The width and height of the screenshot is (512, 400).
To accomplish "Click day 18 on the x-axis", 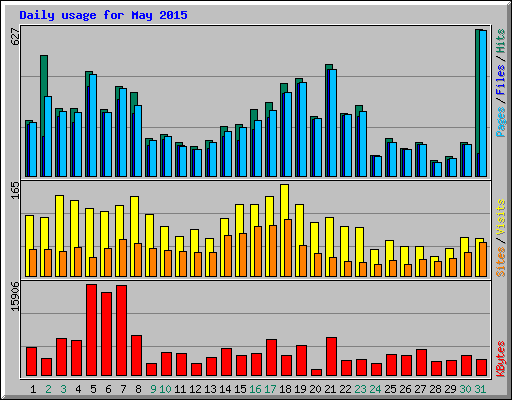I will pos(285,389).
